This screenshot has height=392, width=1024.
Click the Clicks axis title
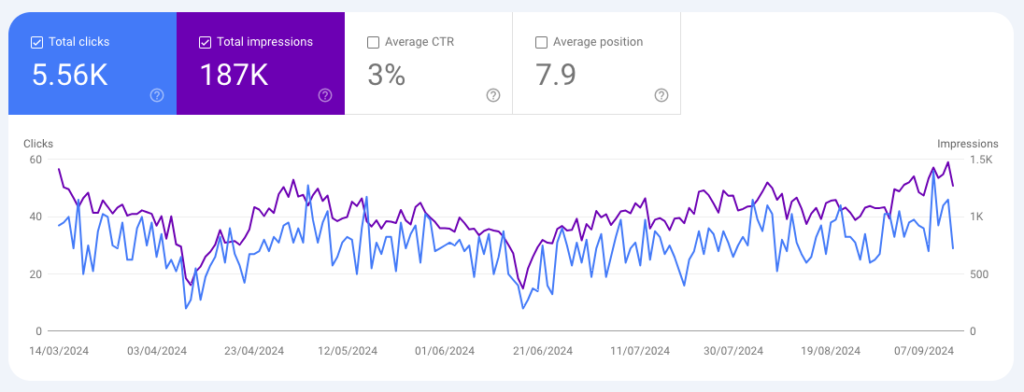pos(38,144)
